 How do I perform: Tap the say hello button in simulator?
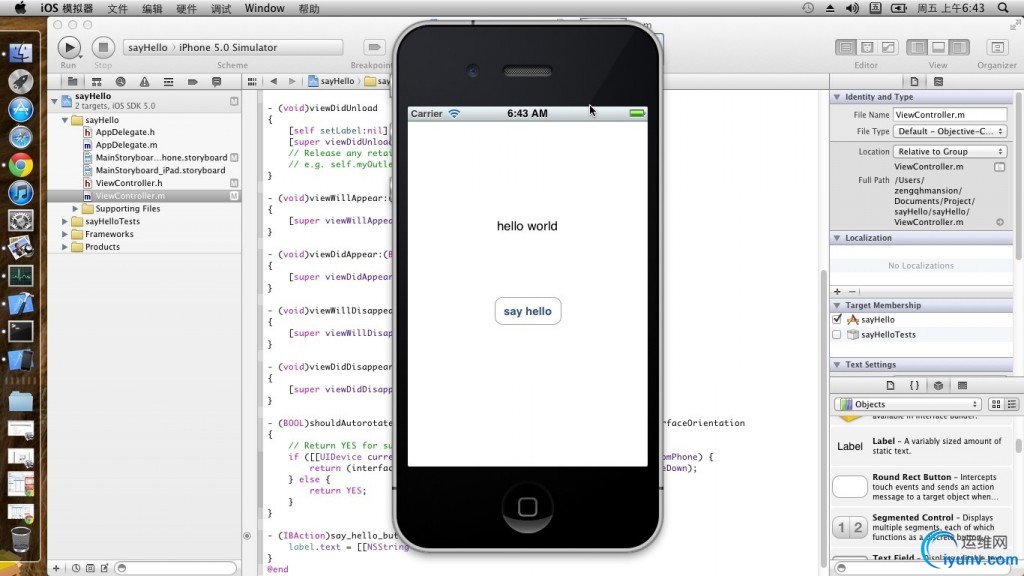click(528, 311)
